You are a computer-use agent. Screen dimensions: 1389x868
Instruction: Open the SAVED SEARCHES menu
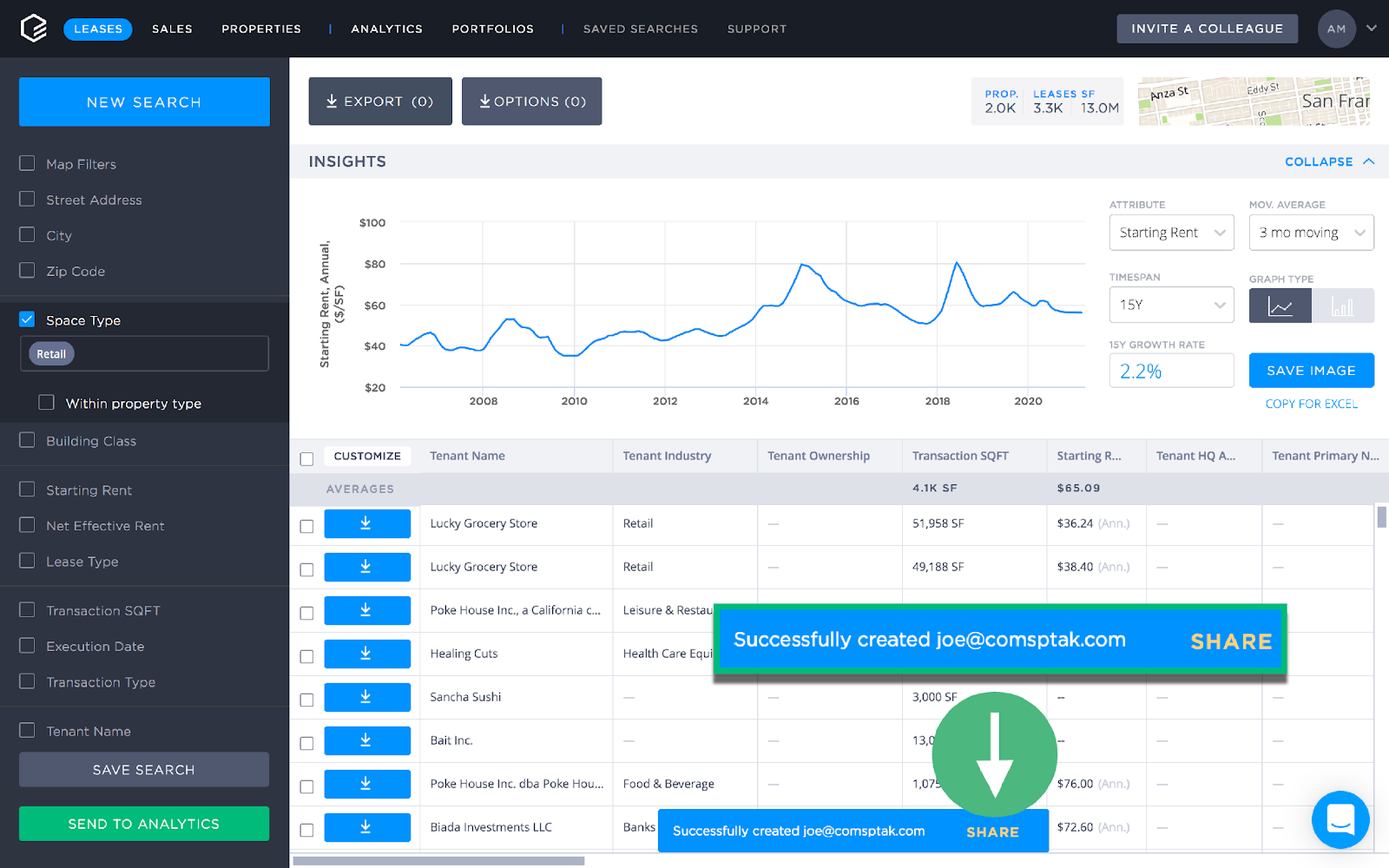[x=641, y=28]
